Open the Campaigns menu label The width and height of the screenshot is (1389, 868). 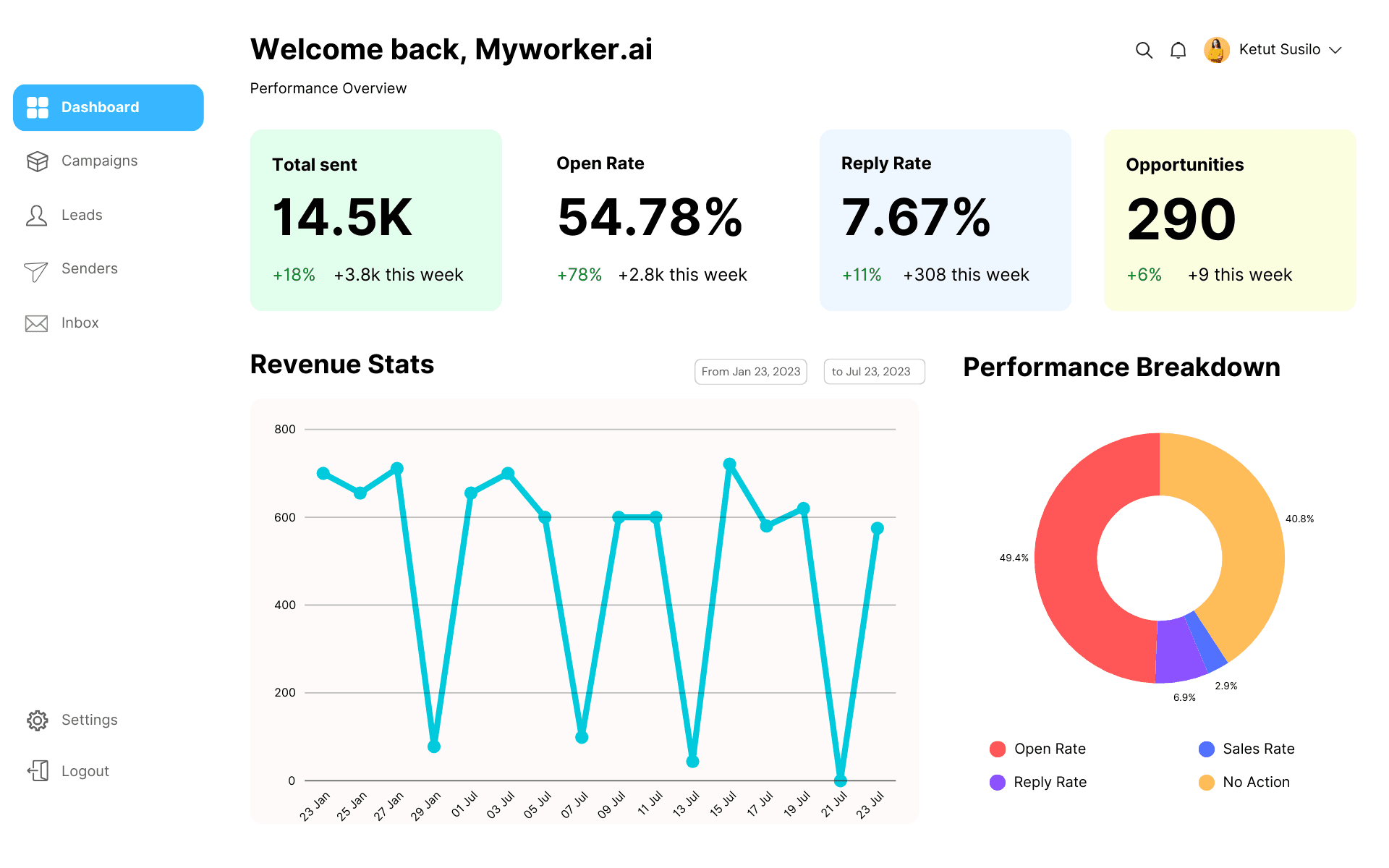[99, 161]
